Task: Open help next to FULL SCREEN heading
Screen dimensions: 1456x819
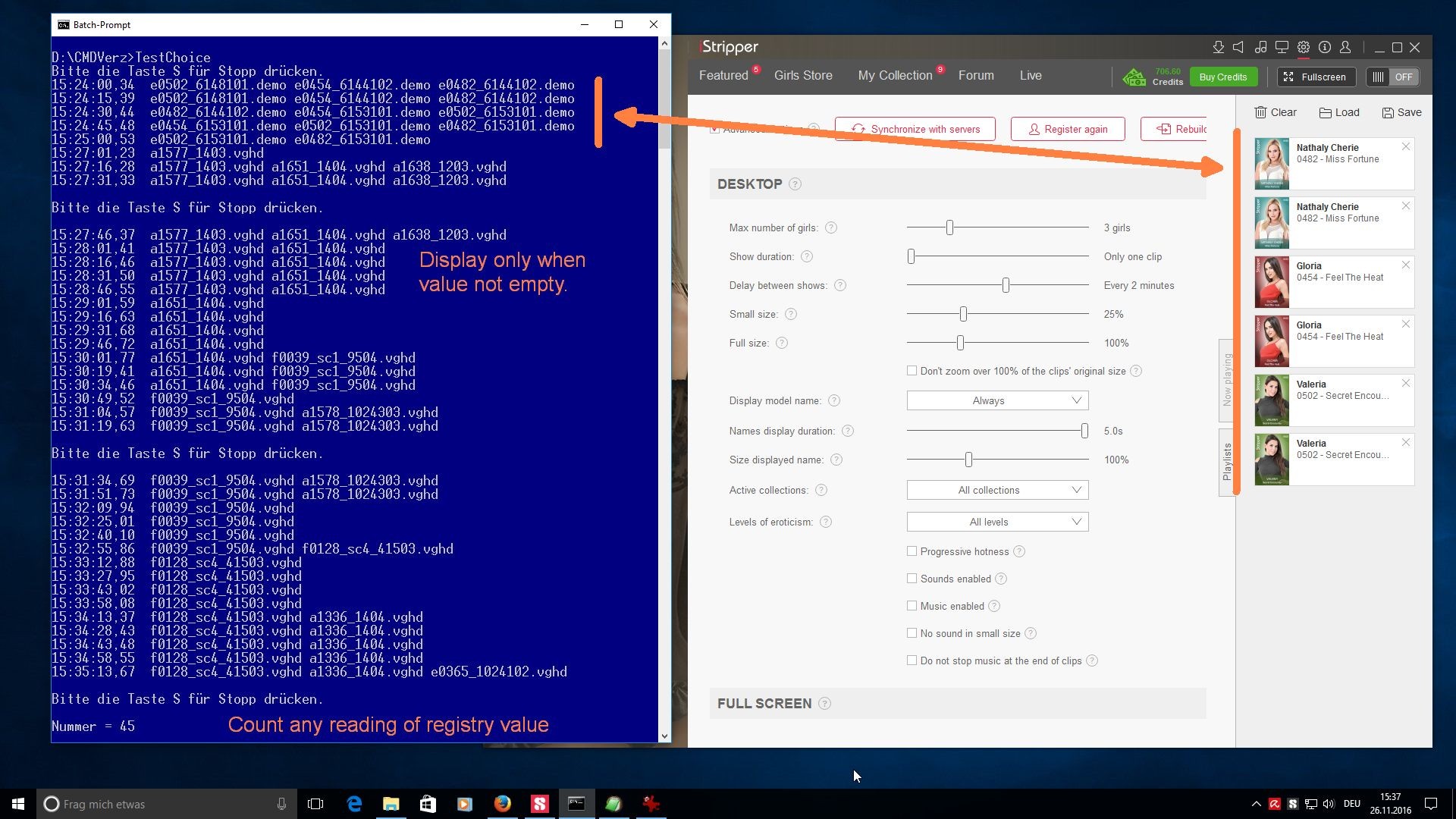Action: click(x=824, y=703)
